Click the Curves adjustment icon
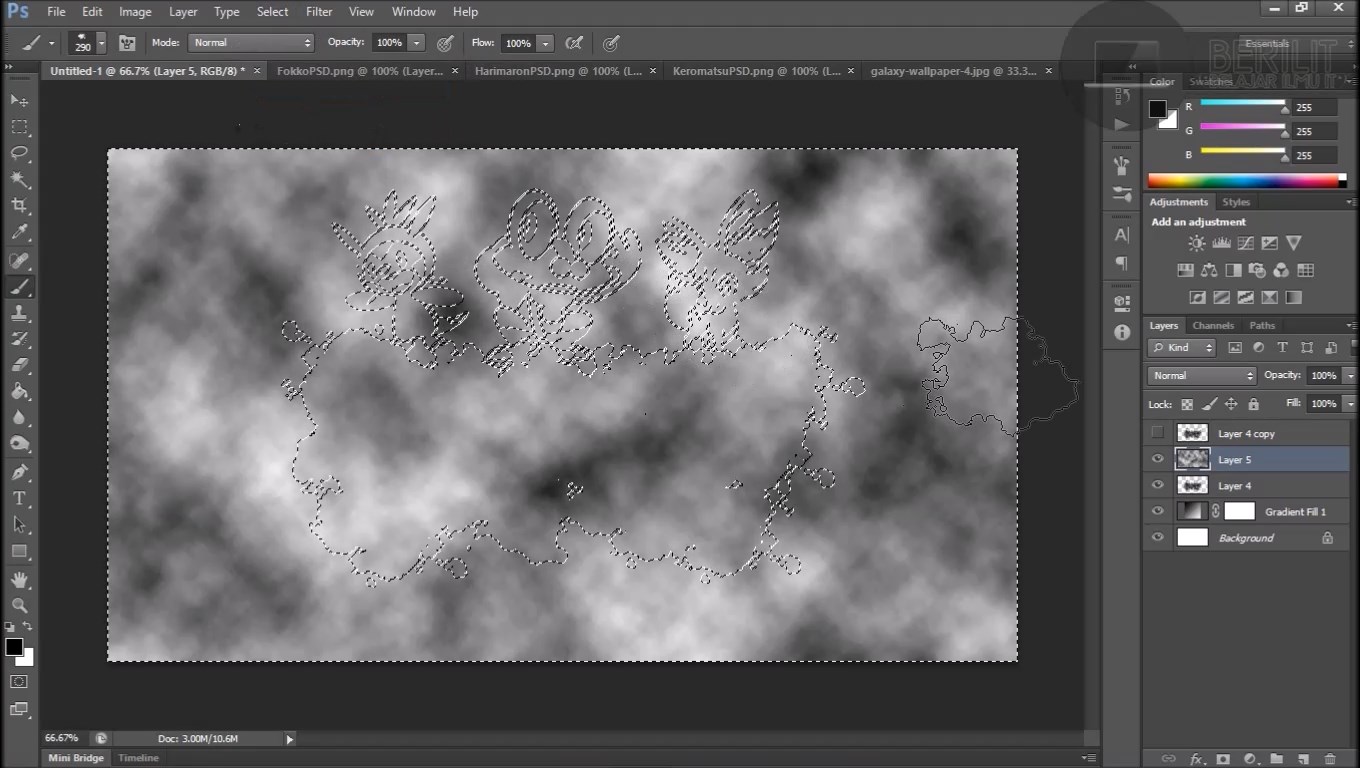This screenshot has height=768, width=1360. [1245, 243]
